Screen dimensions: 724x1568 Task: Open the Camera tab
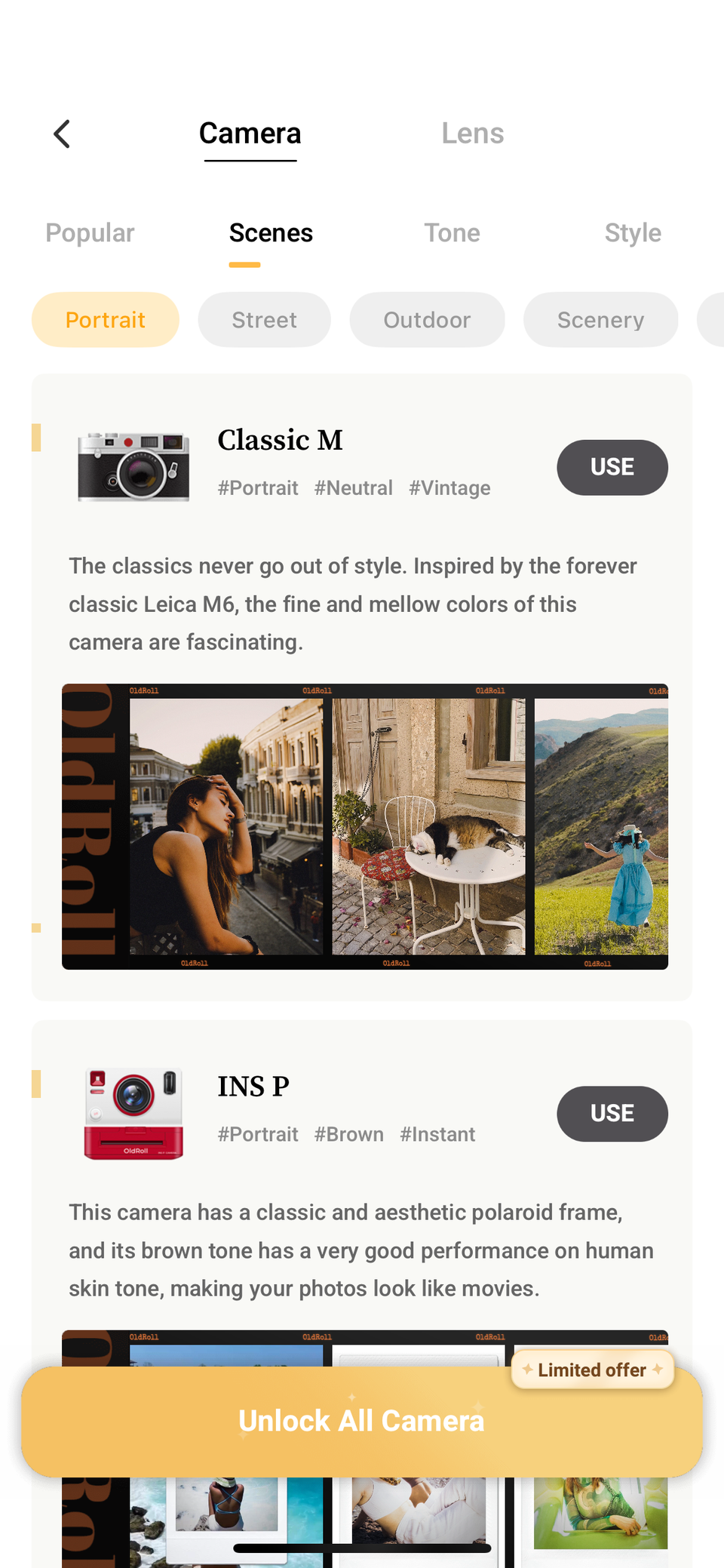tap(250, 134)
